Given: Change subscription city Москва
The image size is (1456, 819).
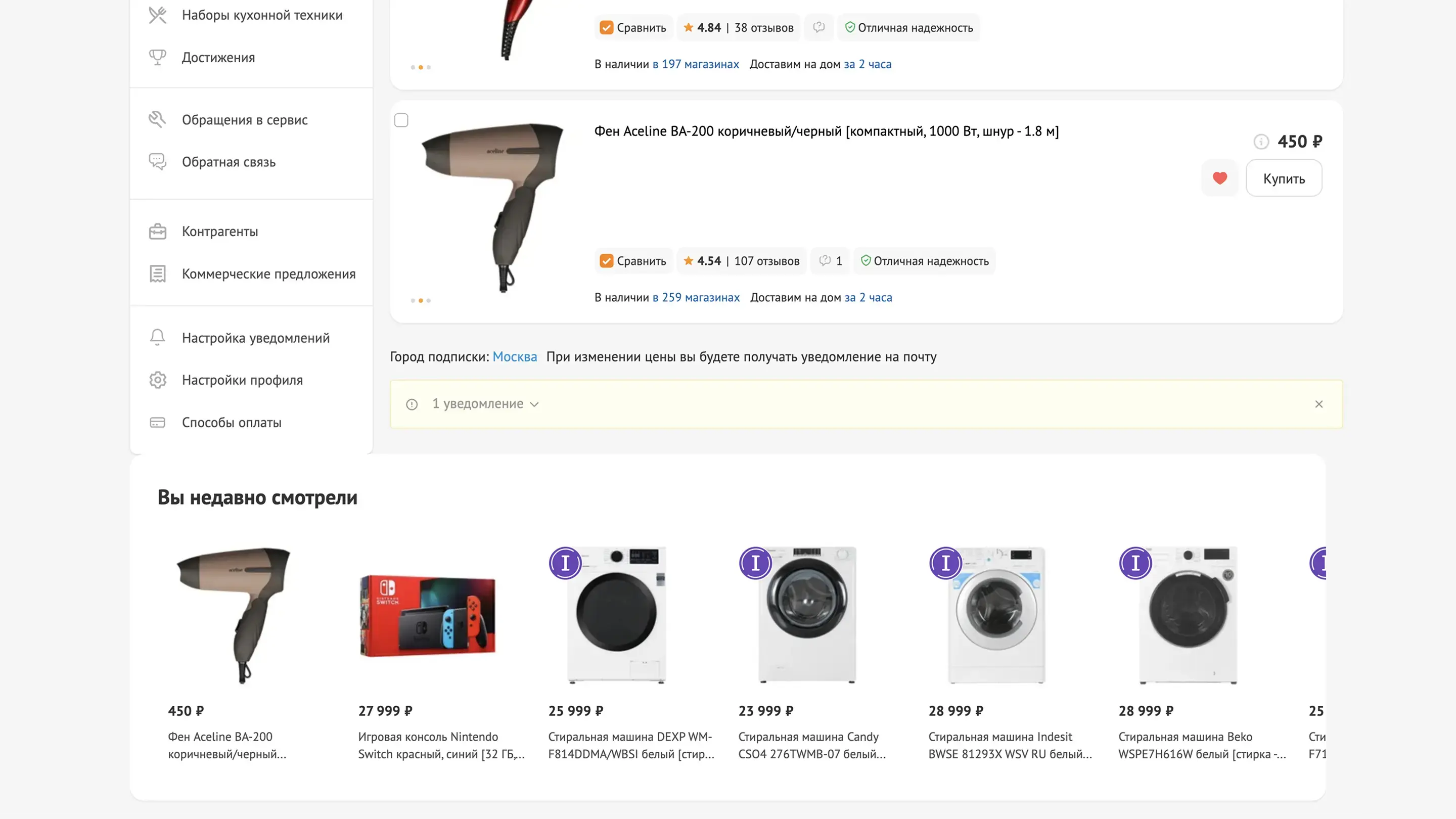Looking at the screenshot, I should tap(514, 356).
